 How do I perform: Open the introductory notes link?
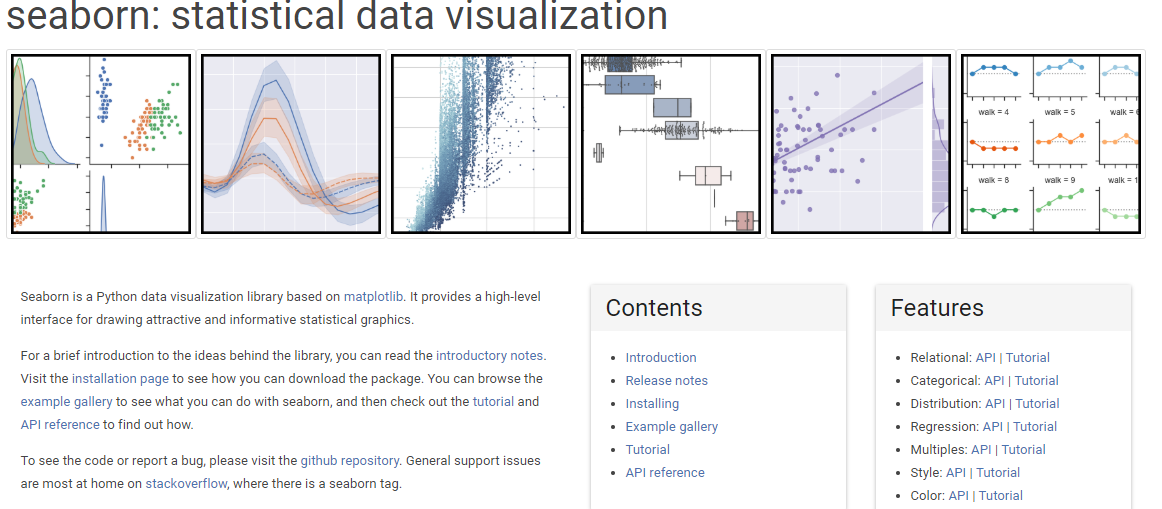click(490, 356)
